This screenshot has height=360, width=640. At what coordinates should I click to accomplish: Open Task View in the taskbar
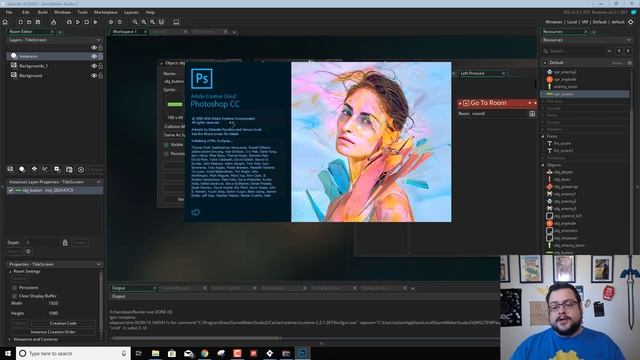139,353
